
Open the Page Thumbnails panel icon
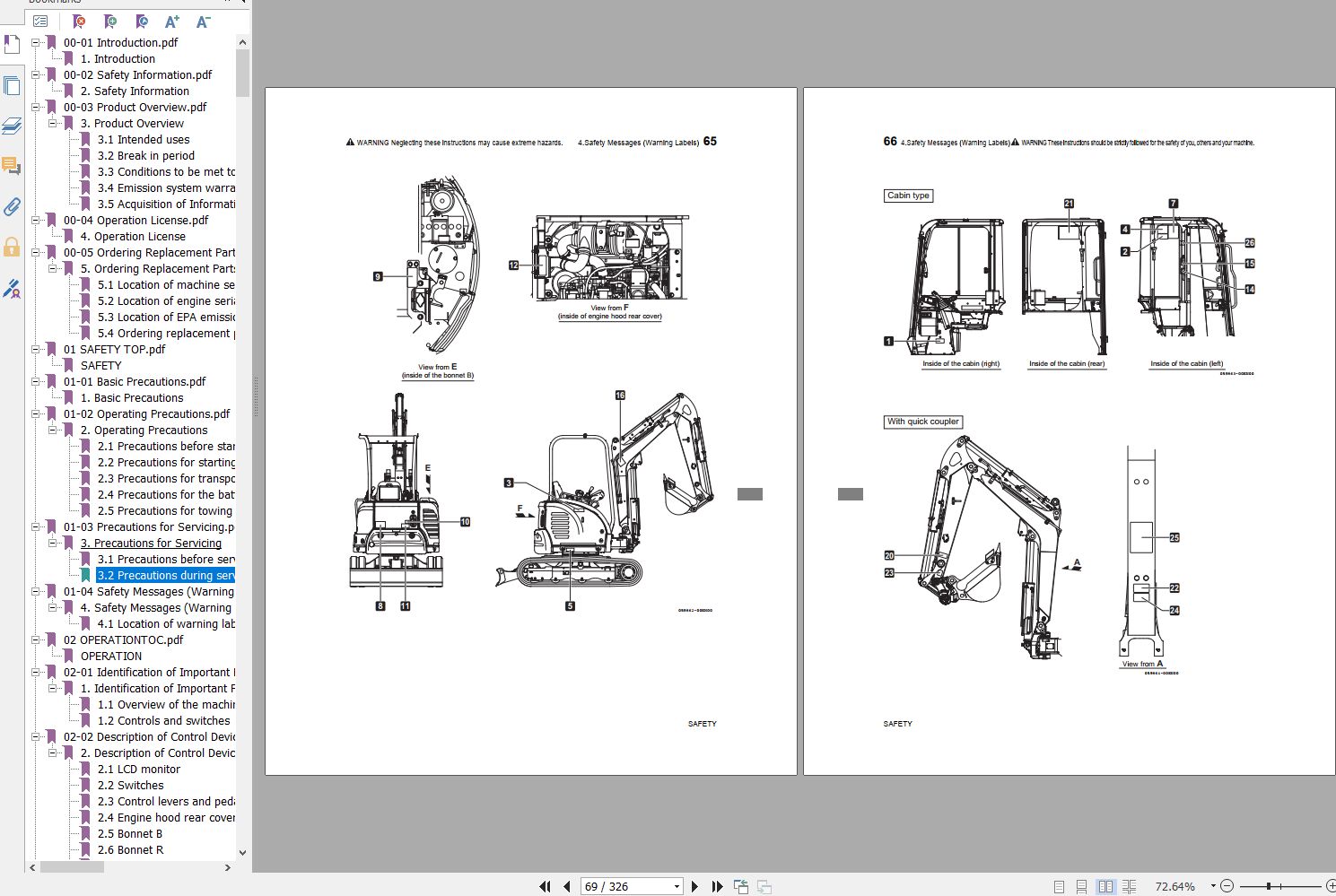point(12,85)
